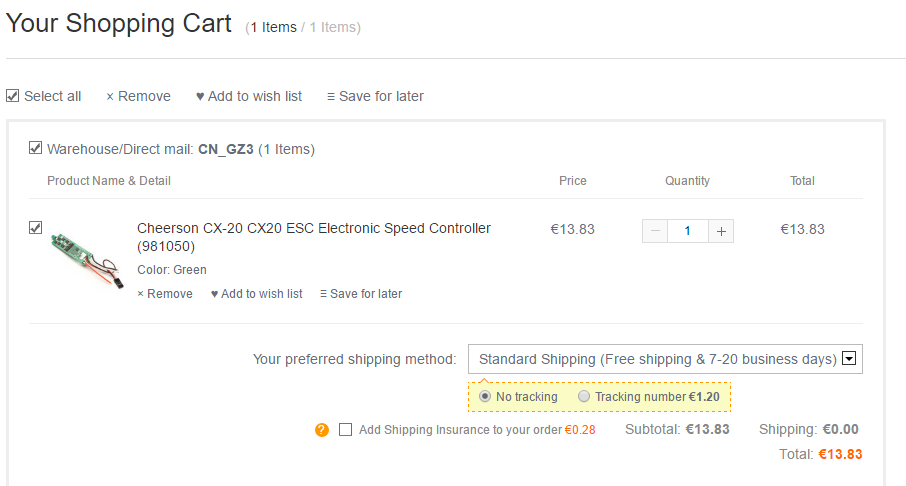Screen dimensions: 906x486
Task: Uncheck the Cheerson ESC product checkbox
Action: click(36, 228)
